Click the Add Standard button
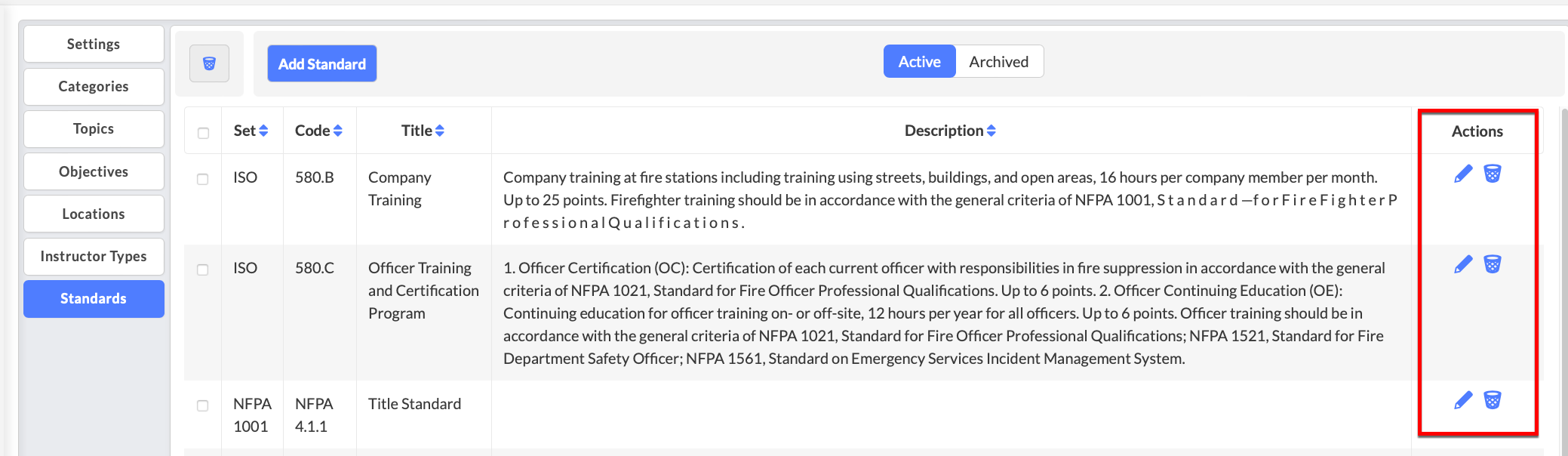 (x=322, y=64)
